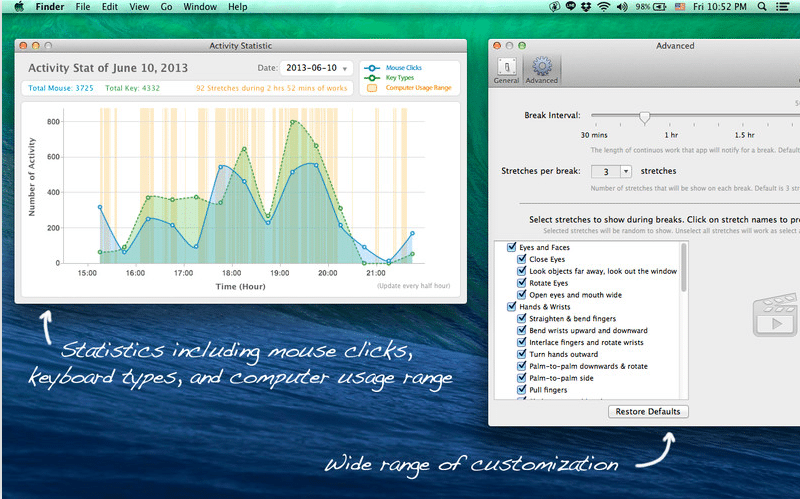Toggle Pull fingers checkbox
Image resolution: width=800 pixels, height=499 pixels.
[x=521, y=389]
